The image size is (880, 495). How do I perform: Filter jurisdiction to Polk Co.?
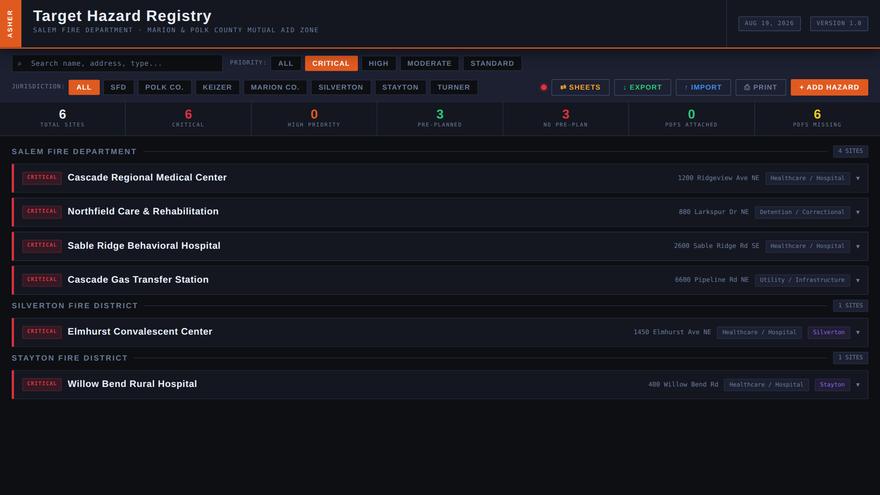click(164, 88)
